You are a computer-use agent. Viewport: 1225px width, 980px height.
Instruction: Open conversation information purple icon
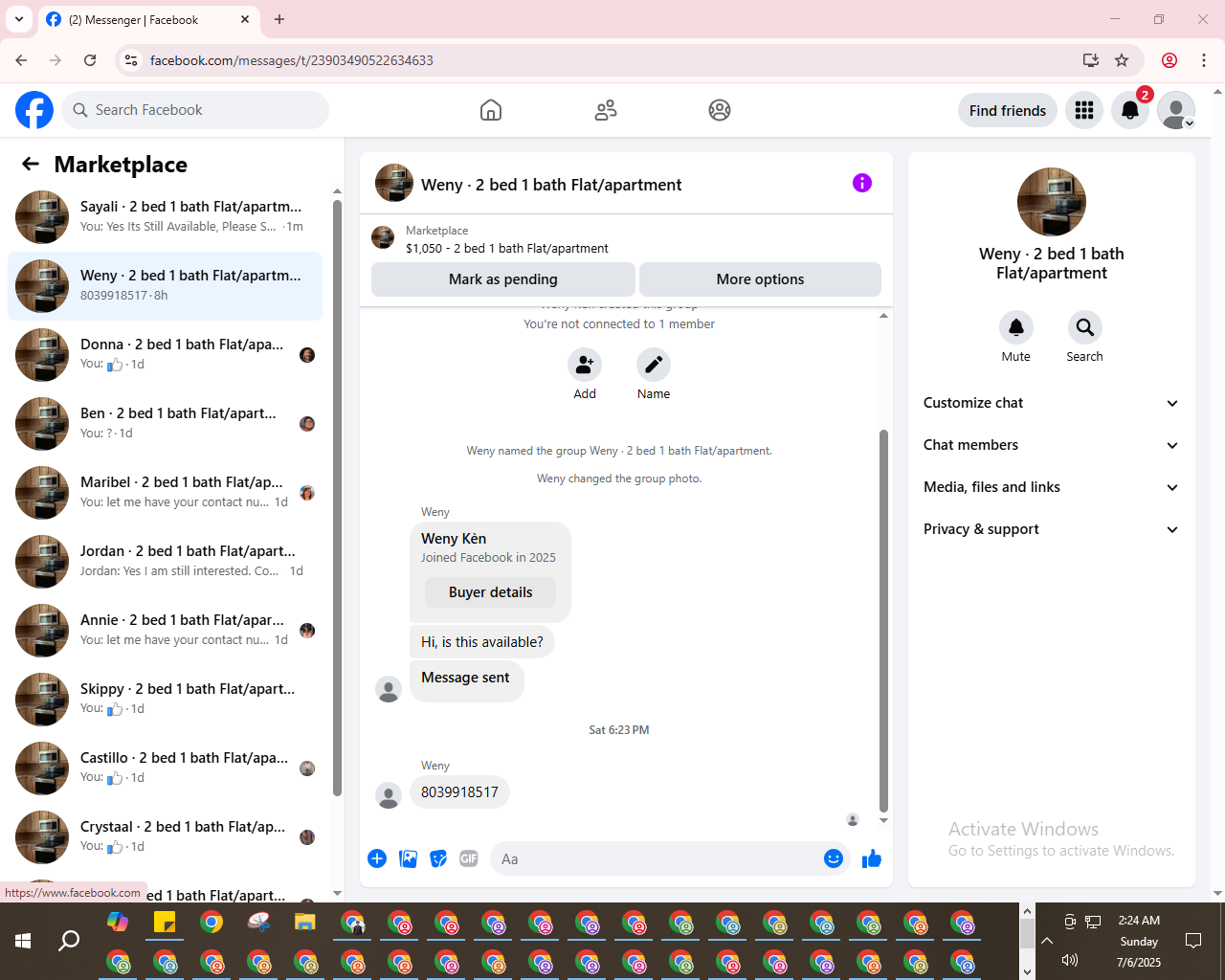point(862,183)
